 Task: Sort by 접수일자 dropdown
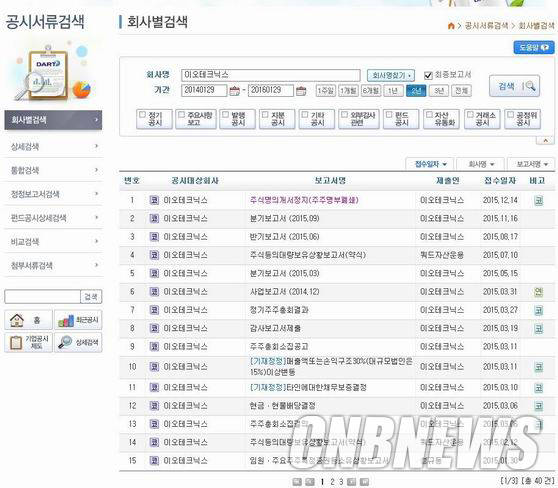(x=430, y=164)
